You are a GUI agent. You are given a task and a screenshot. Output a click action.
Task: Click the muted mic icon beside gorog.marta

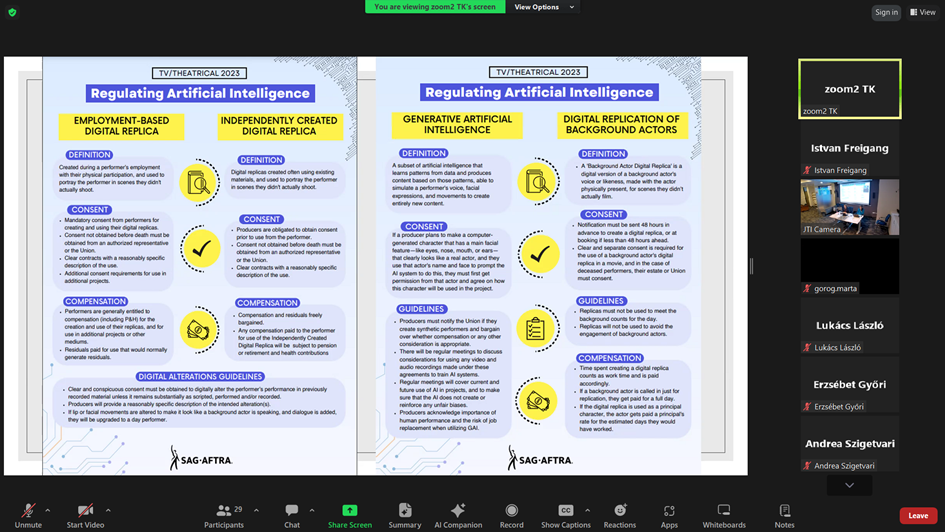(x=807, y=289)
